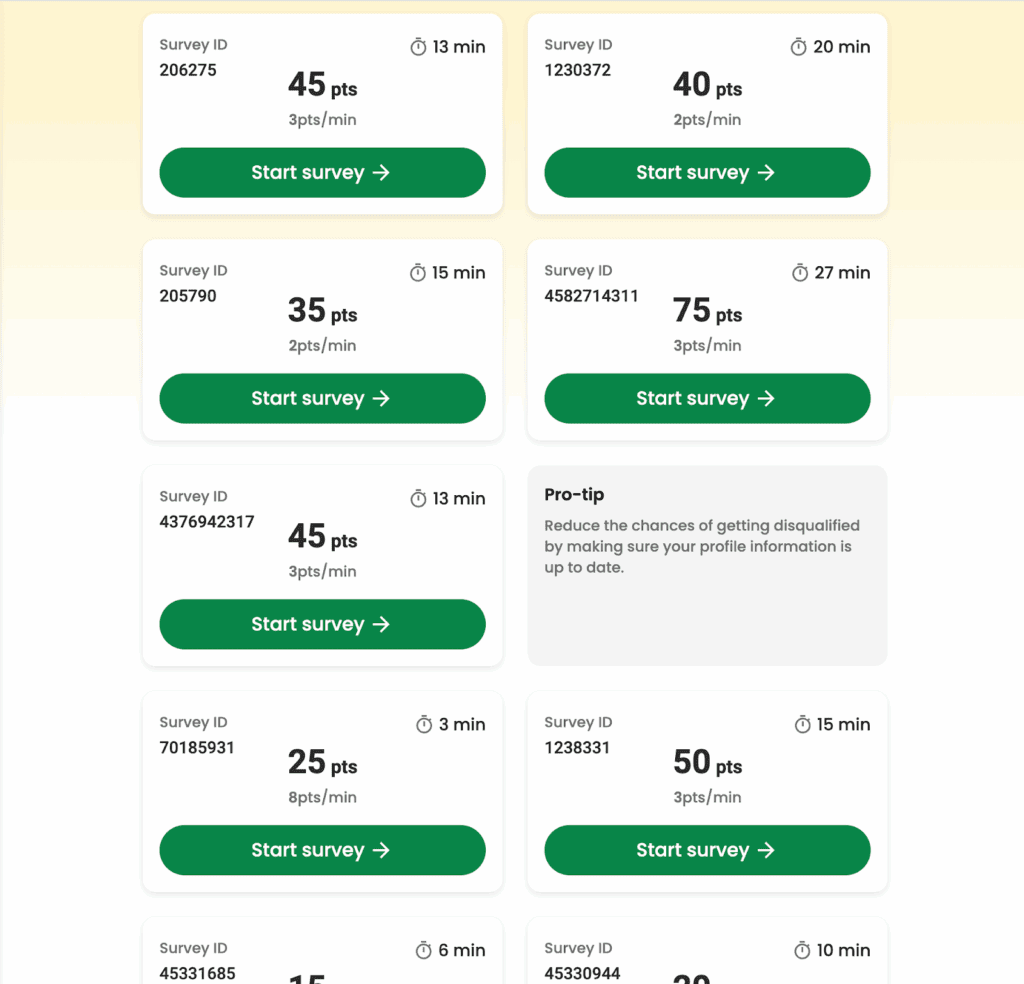Launch the 75 pts survey 4582714311

[x=707, y=399]
